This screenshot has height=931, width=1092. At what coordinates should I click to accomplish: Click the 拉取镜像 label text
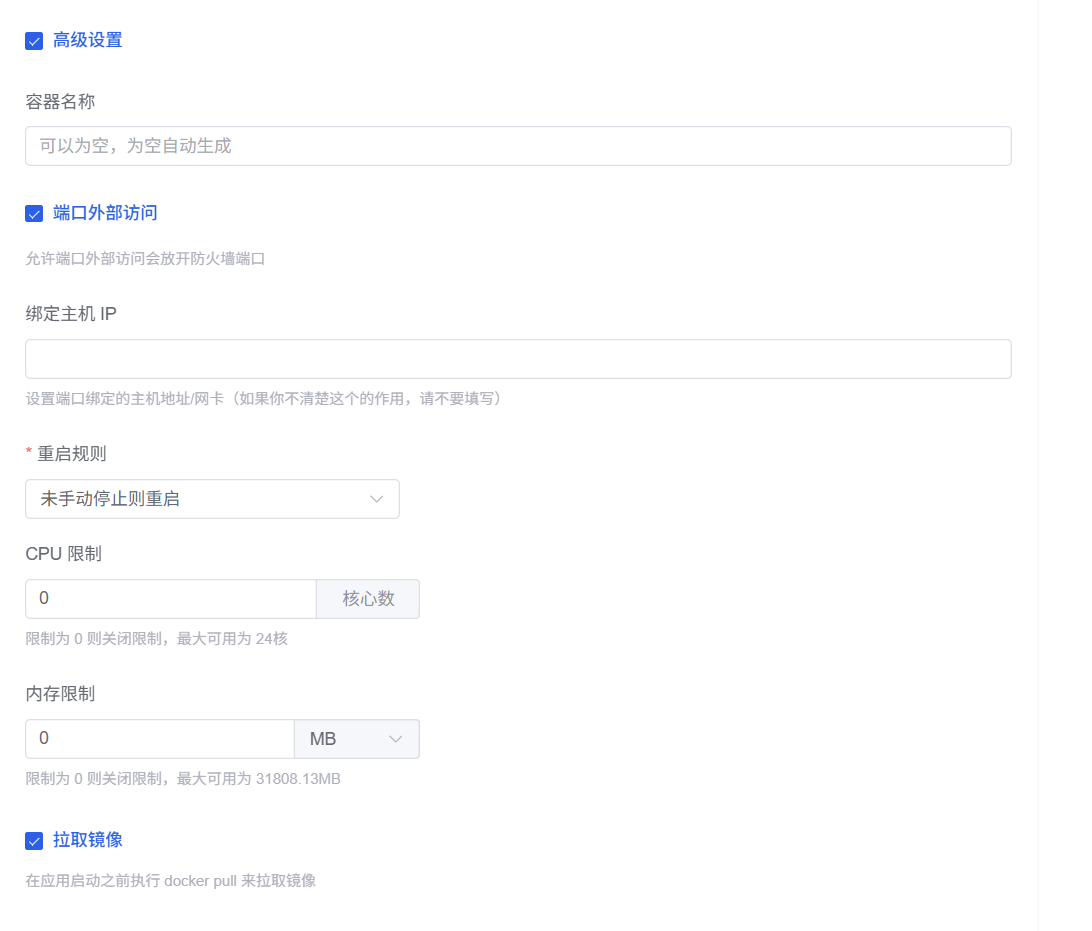click(x=87, y=840)
